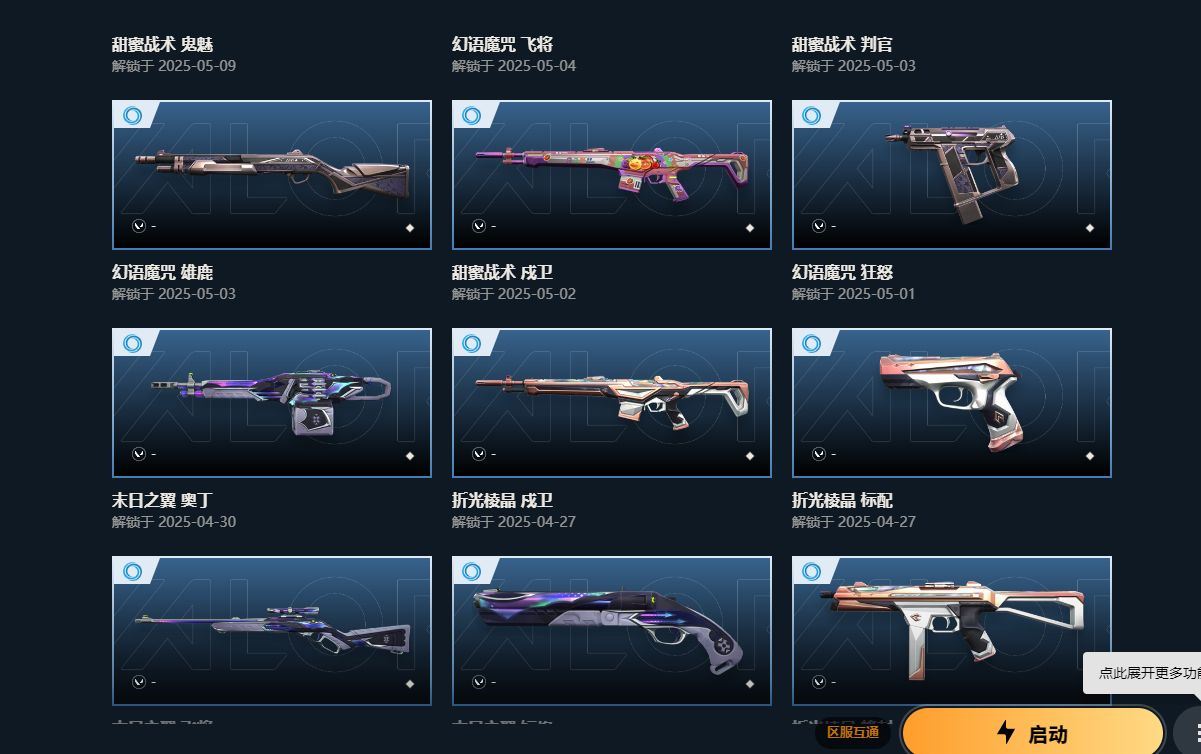Click the ring badge on the 甜蜜战术 戍卫 card
1201x754 pixels.
(472, 115)
